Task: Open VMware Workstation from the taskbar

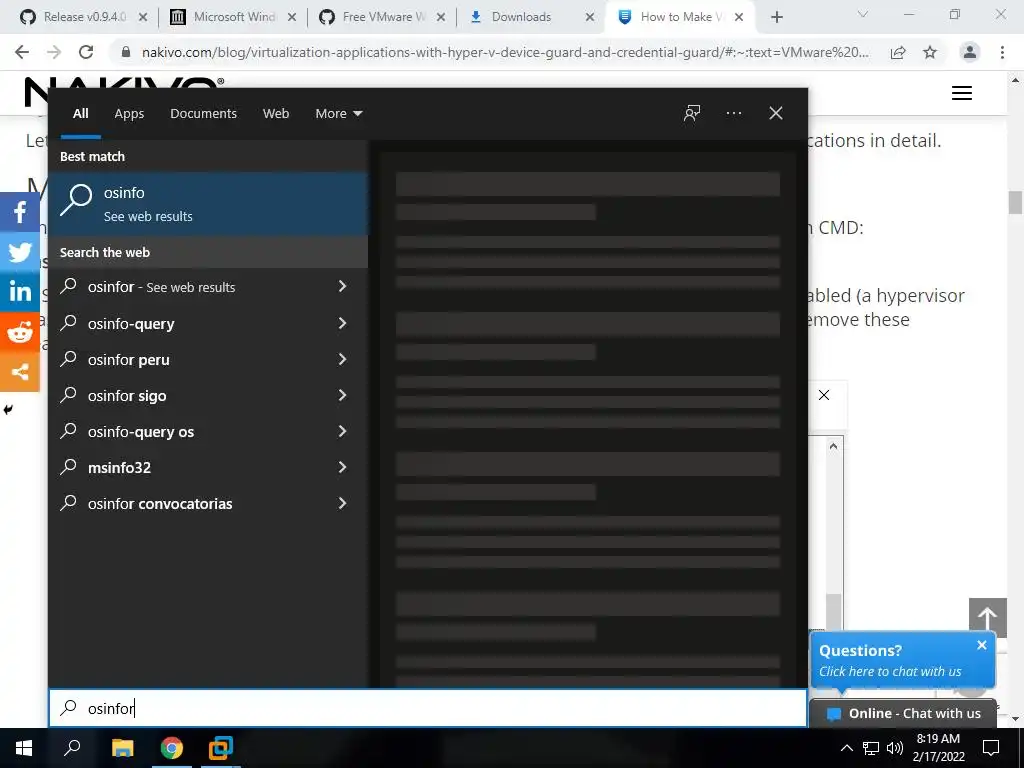Action: click(x=221, y=748)
